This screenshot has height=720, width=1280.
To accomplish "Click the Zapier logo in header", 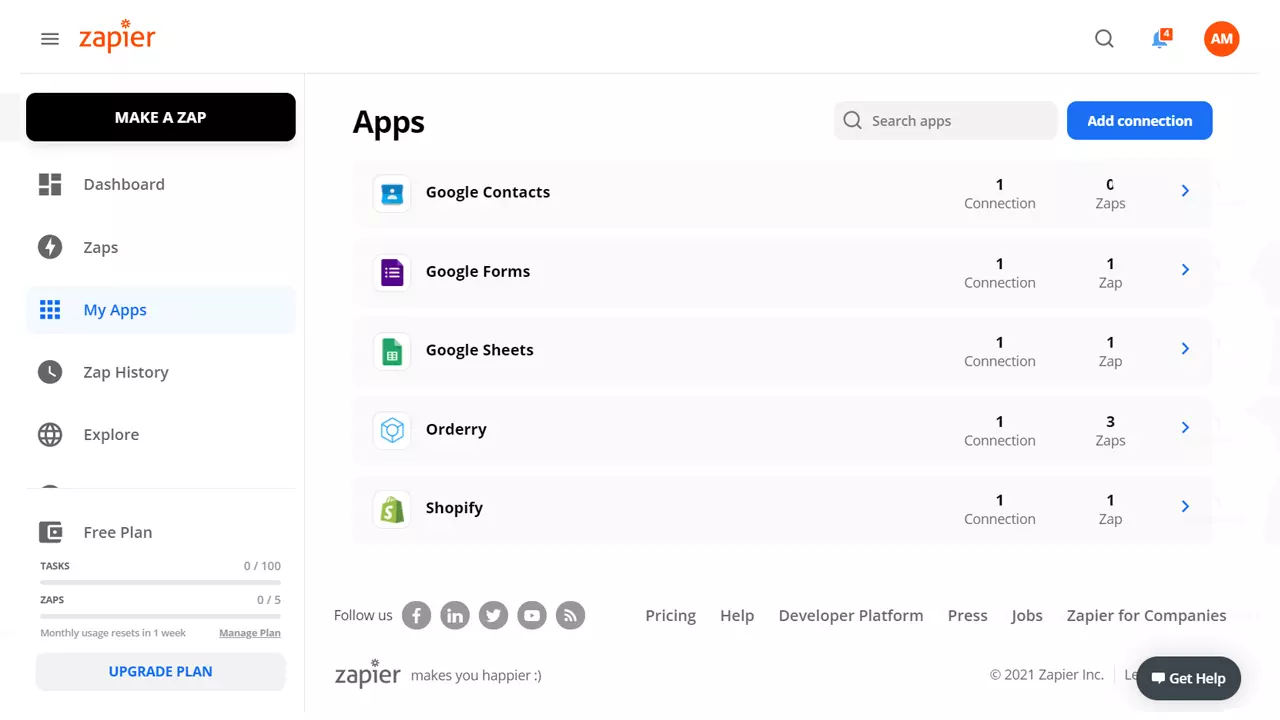I will coord(117,37).
